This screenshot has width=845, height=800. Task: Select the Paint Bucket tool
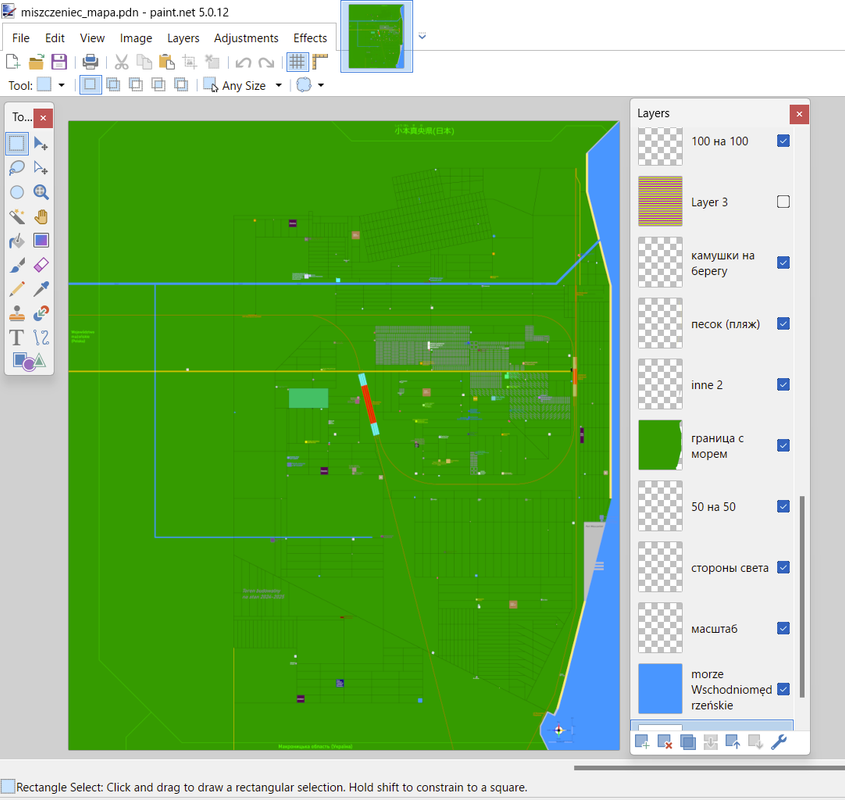tap(17, 241)
